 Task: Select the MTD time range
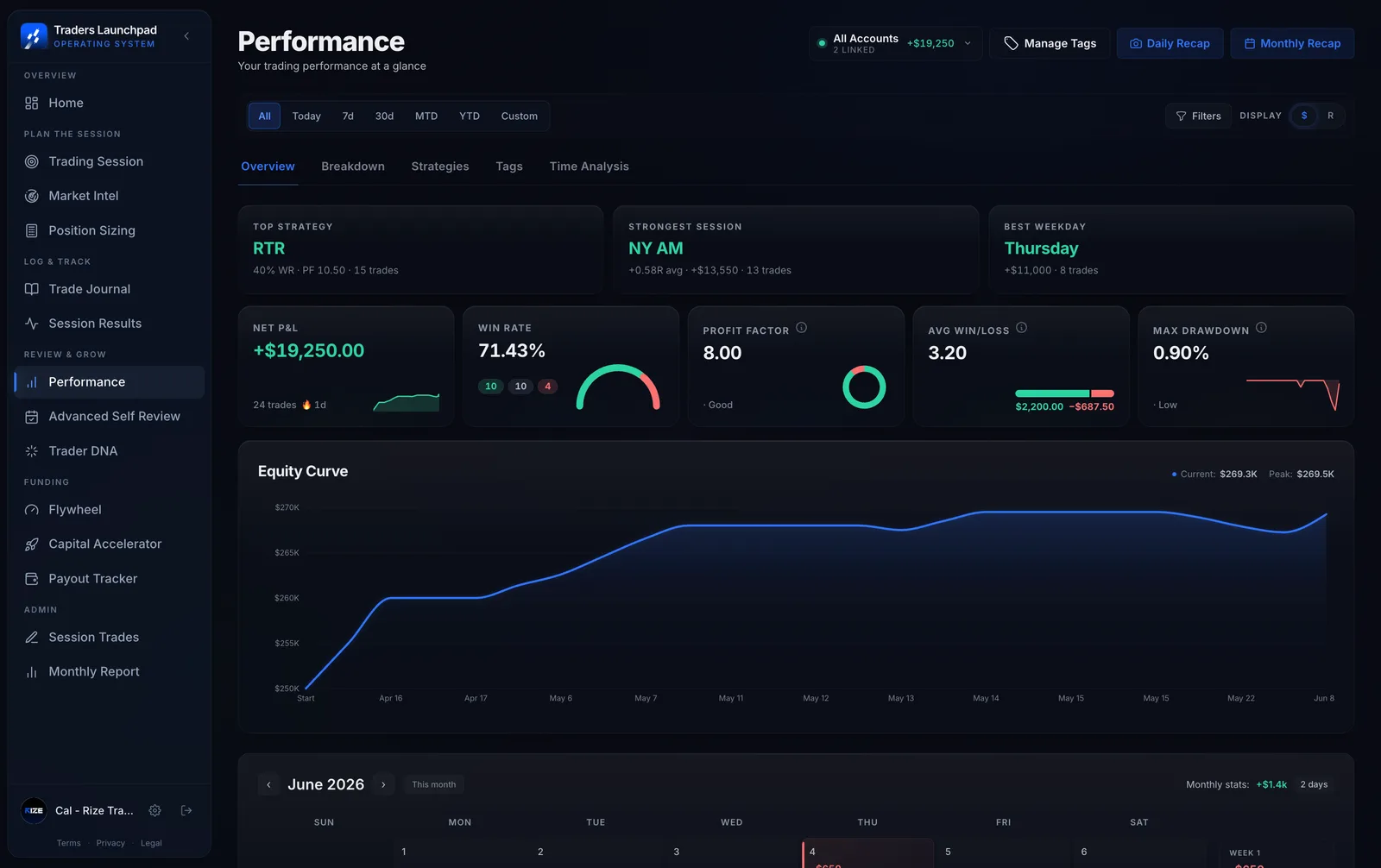coord(426,116)
